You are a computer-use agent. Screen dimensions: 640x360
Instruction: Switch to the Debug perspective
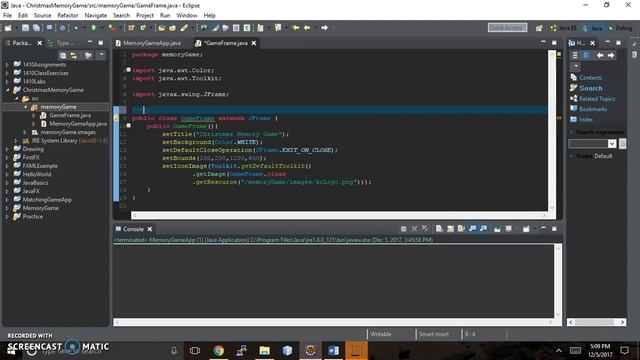[620, 28]
